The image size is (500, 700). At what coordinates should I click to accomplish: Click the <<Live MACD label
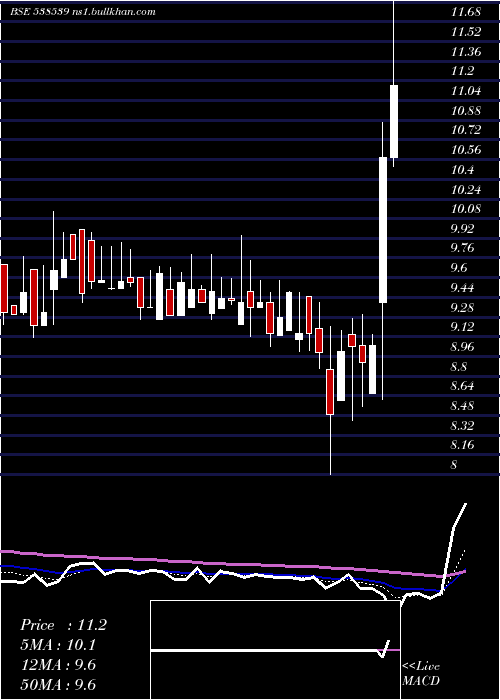click(421, 674)
